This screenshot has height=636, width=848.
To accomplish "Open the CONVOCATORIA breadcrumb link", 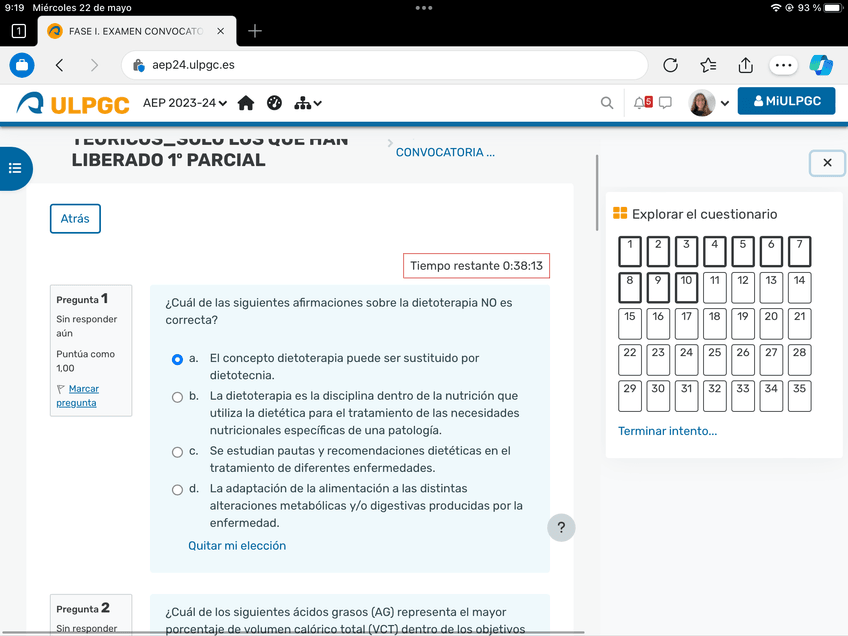I will pyautogui.click(x=445, y=153).
